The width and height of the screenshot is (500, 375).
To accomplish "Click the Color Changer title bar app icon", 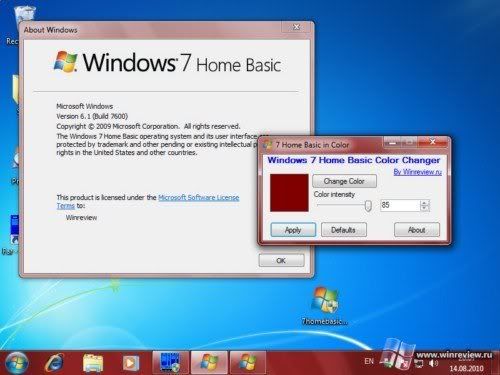I will point(268,145).
